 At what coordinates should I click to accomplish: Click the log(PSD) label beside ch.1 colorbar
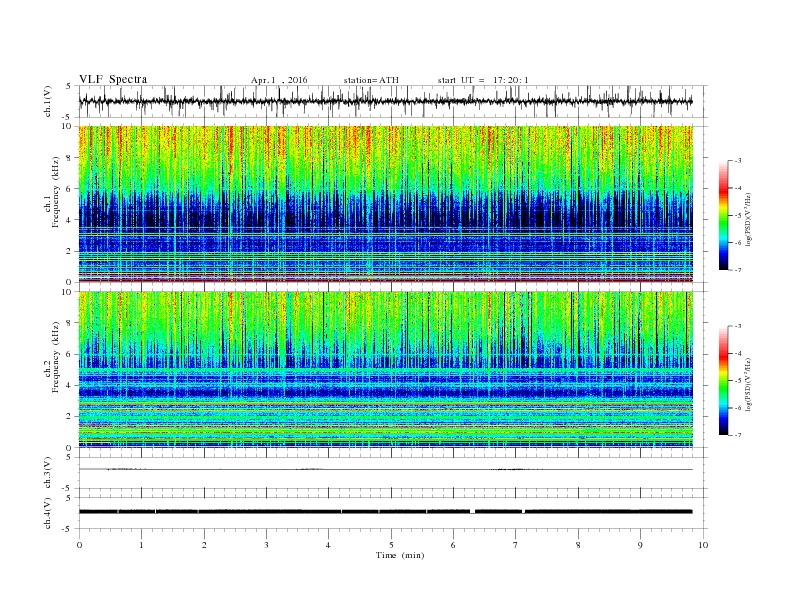click(x=748, y=219)
